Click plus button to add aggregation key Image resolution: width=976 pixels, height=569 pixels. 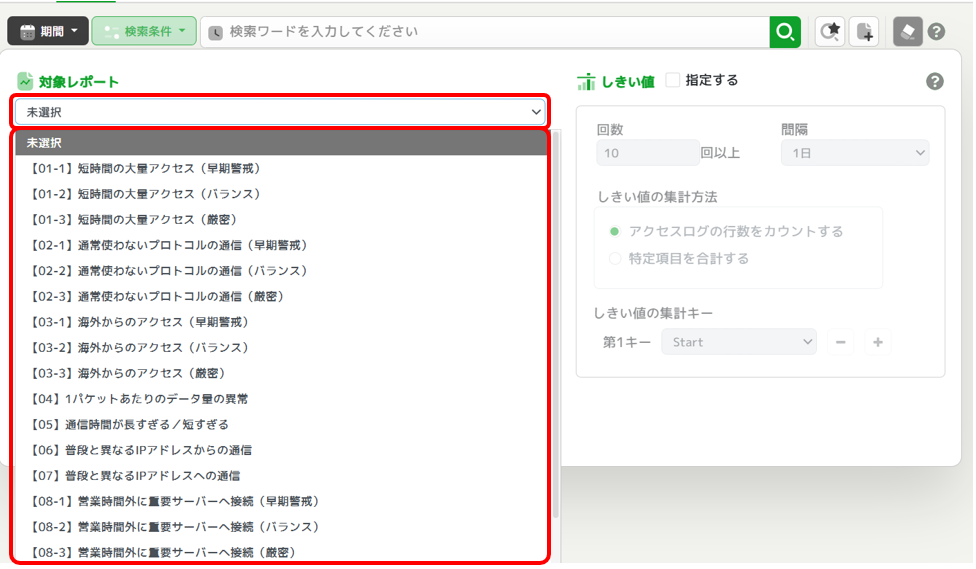point(878,342)
